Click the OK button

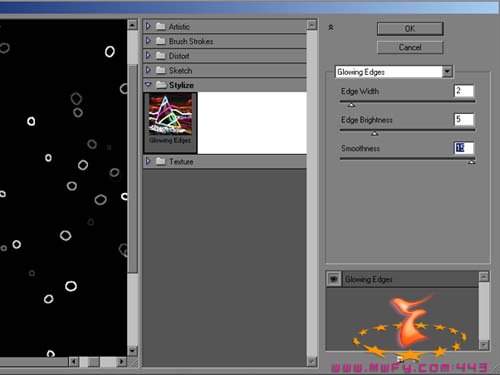[410, 29]
